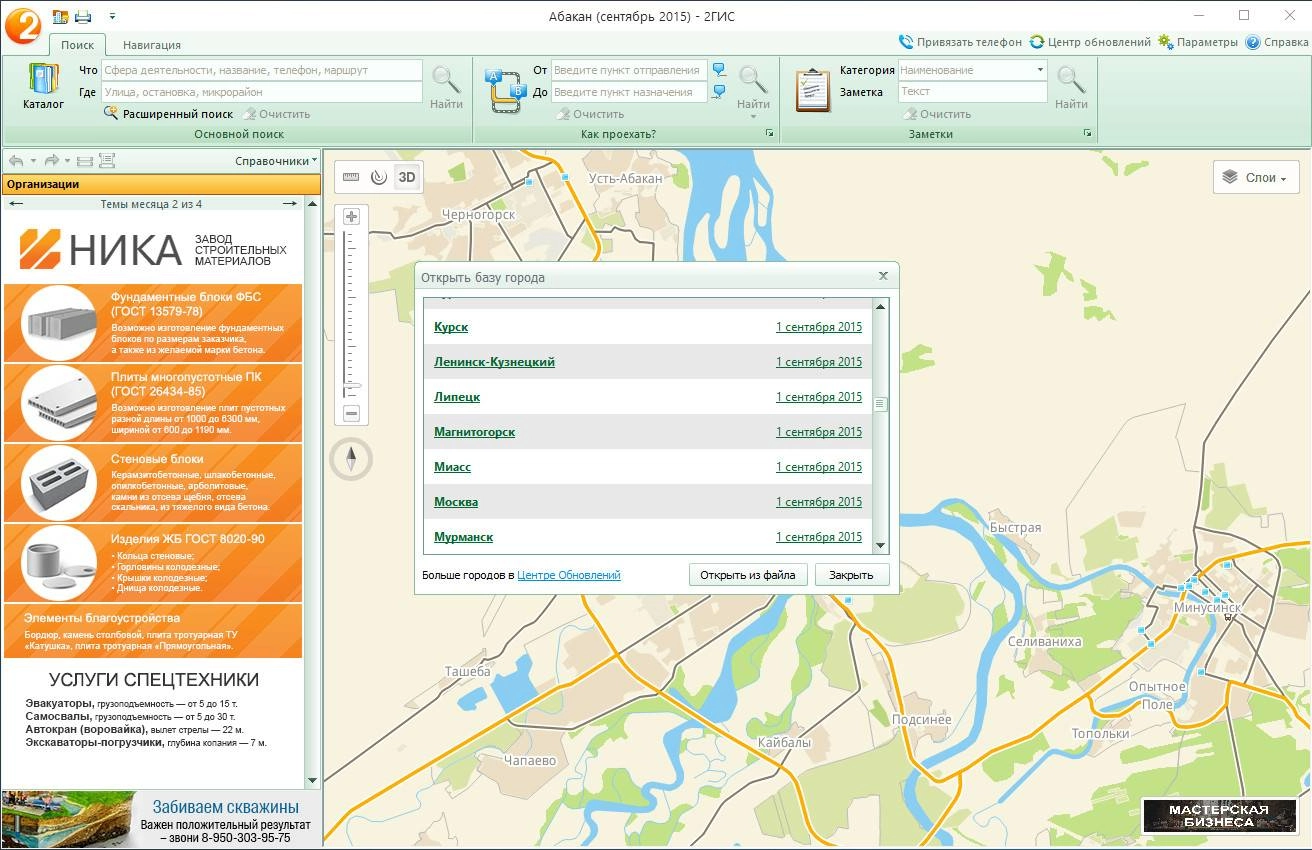Open Центр обновлений from the top bar

click(1090, 42)
